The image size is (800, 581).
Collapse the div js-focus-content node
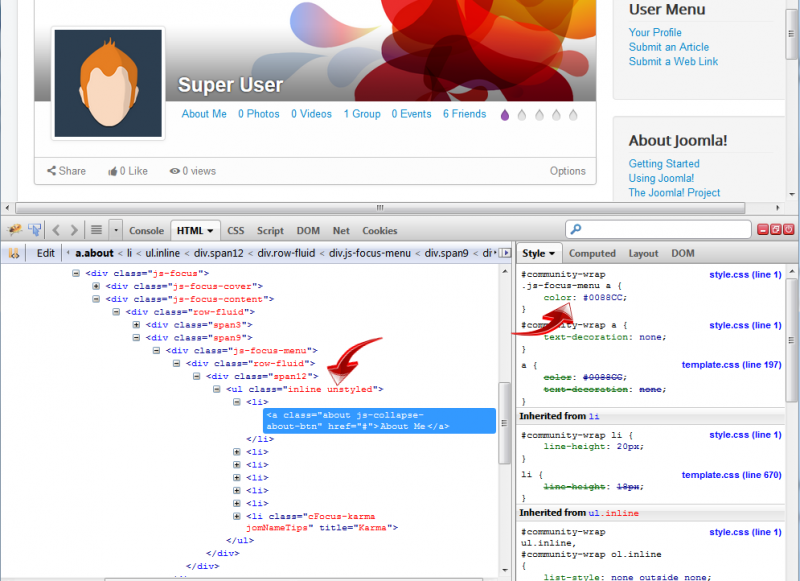95,299
